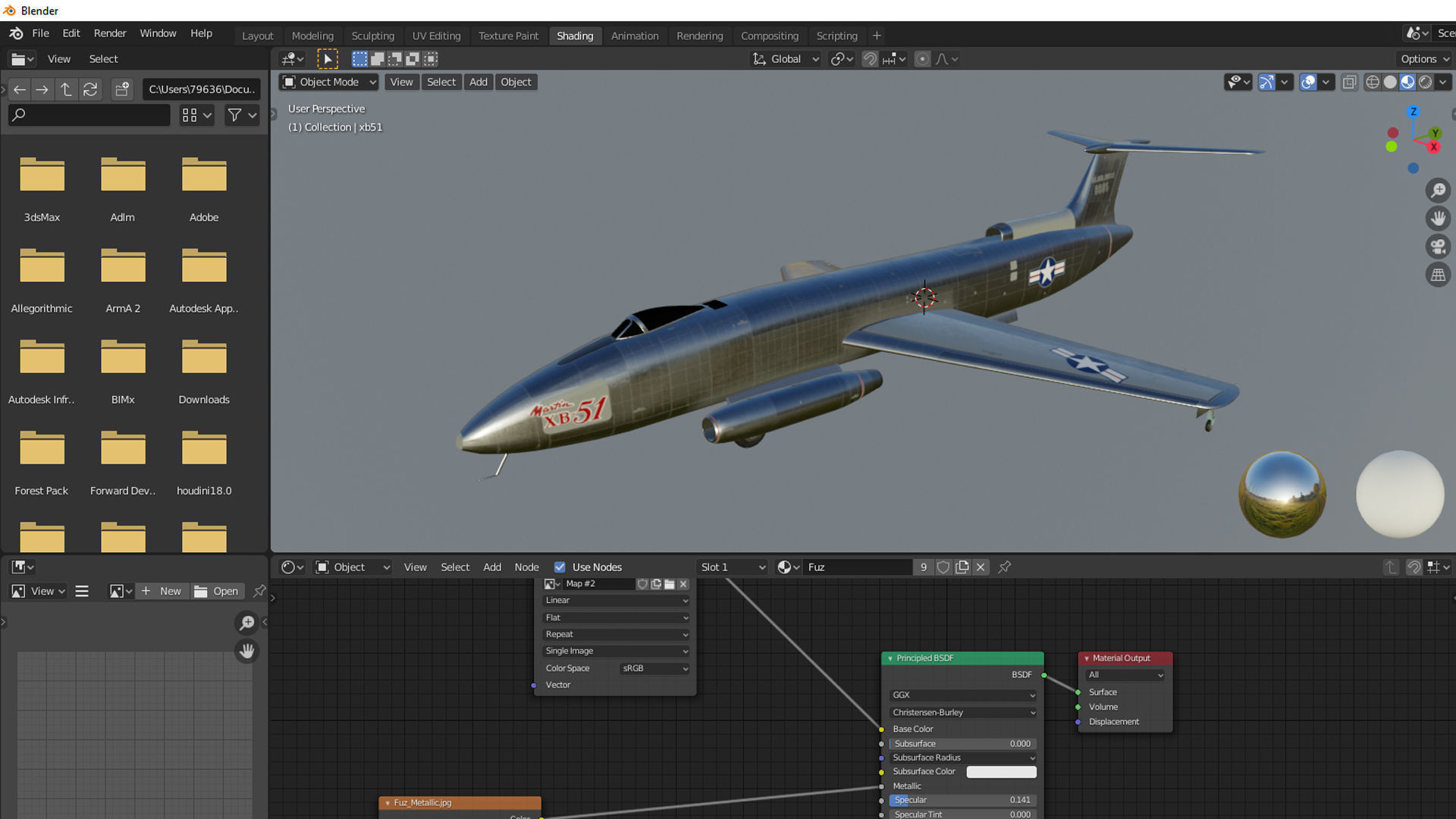Open node editor Node menu

526,567
